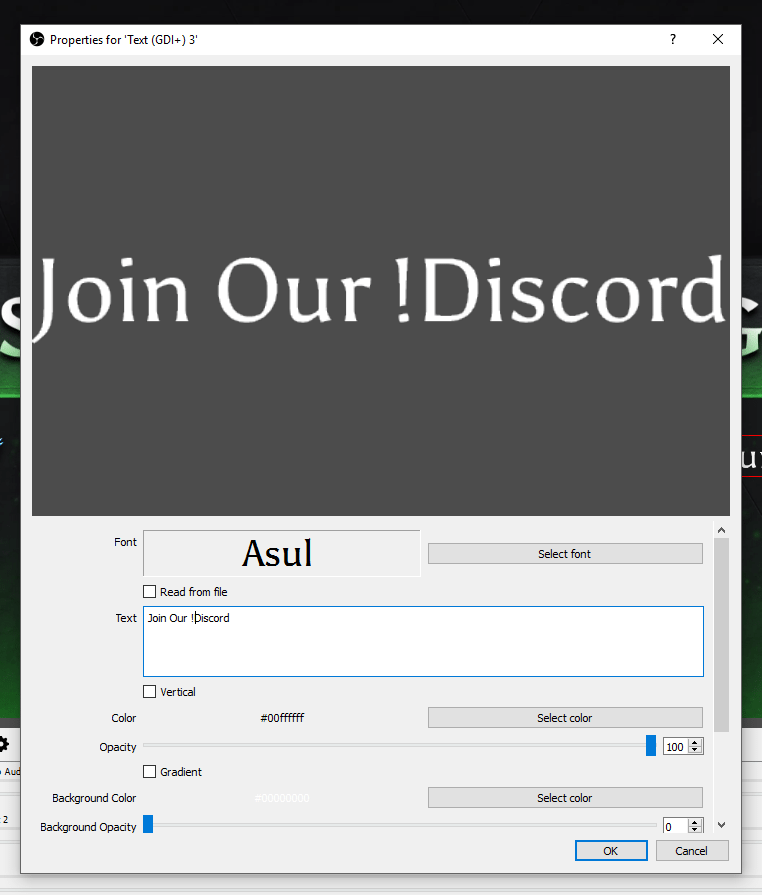Decrease Opacity with the spinbox down arrow
This screenshot has height=895, width=762.
(695, 751)
